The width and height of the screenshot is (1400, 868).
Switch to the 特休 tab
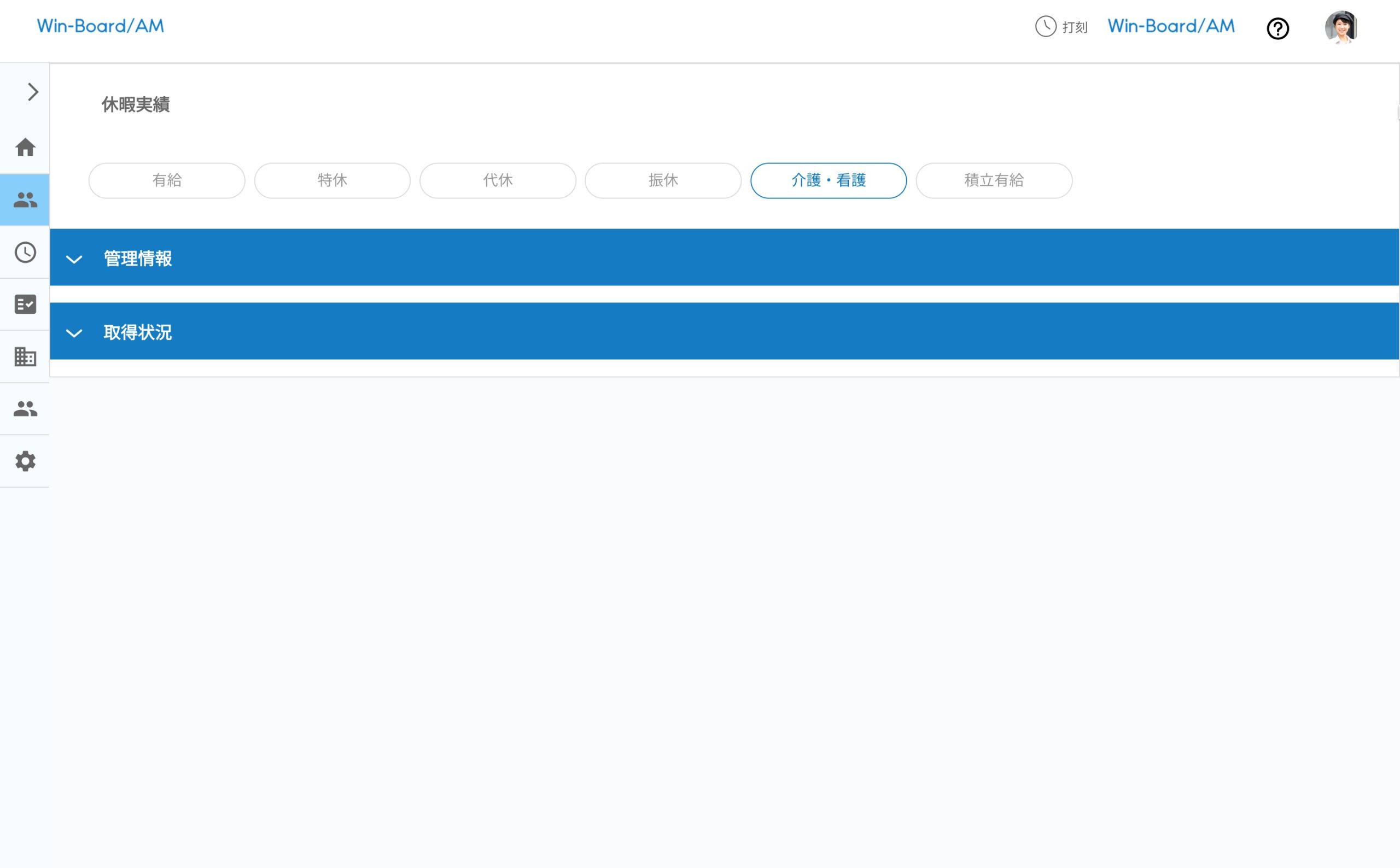tap(332, 181)
